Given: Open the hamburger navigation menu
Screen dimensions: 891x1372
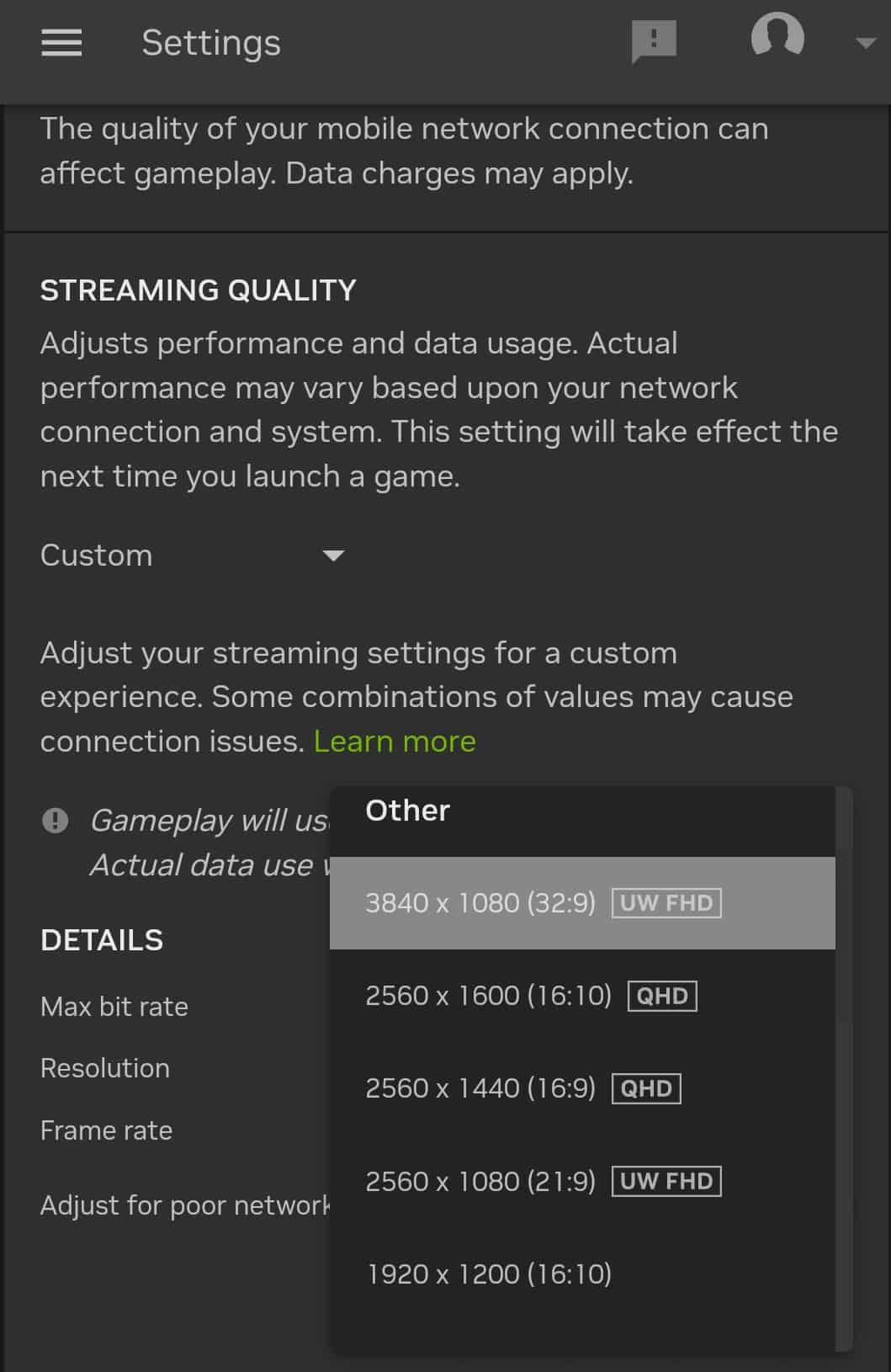Looking at the screenshot, I should coord(60,42).
